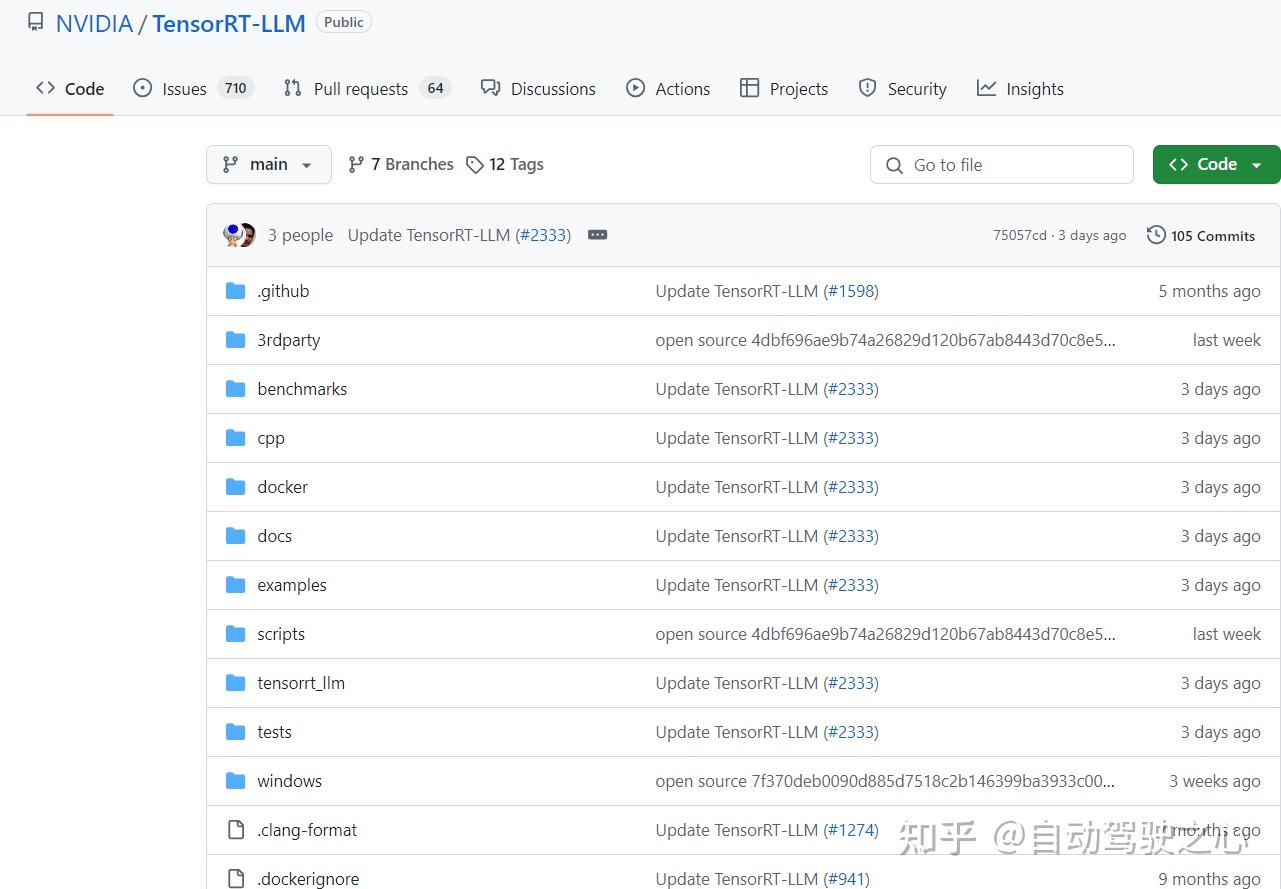The height and width of the screenshot is (889, 1281).
Task: Click the #1598 pull request link
Action: [851, 291]
